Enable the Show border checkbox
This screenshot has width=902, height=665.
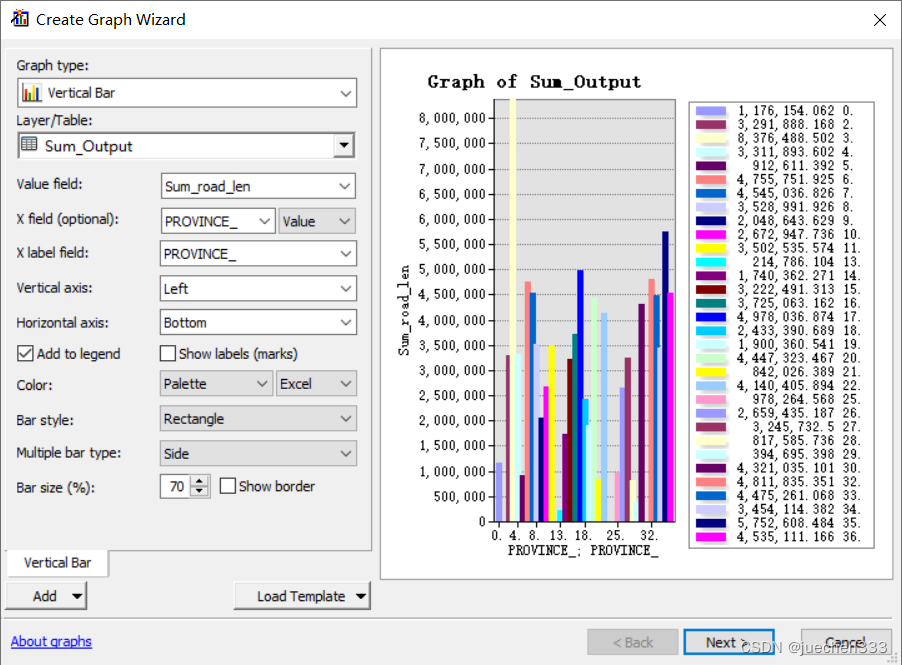point(228,486)
